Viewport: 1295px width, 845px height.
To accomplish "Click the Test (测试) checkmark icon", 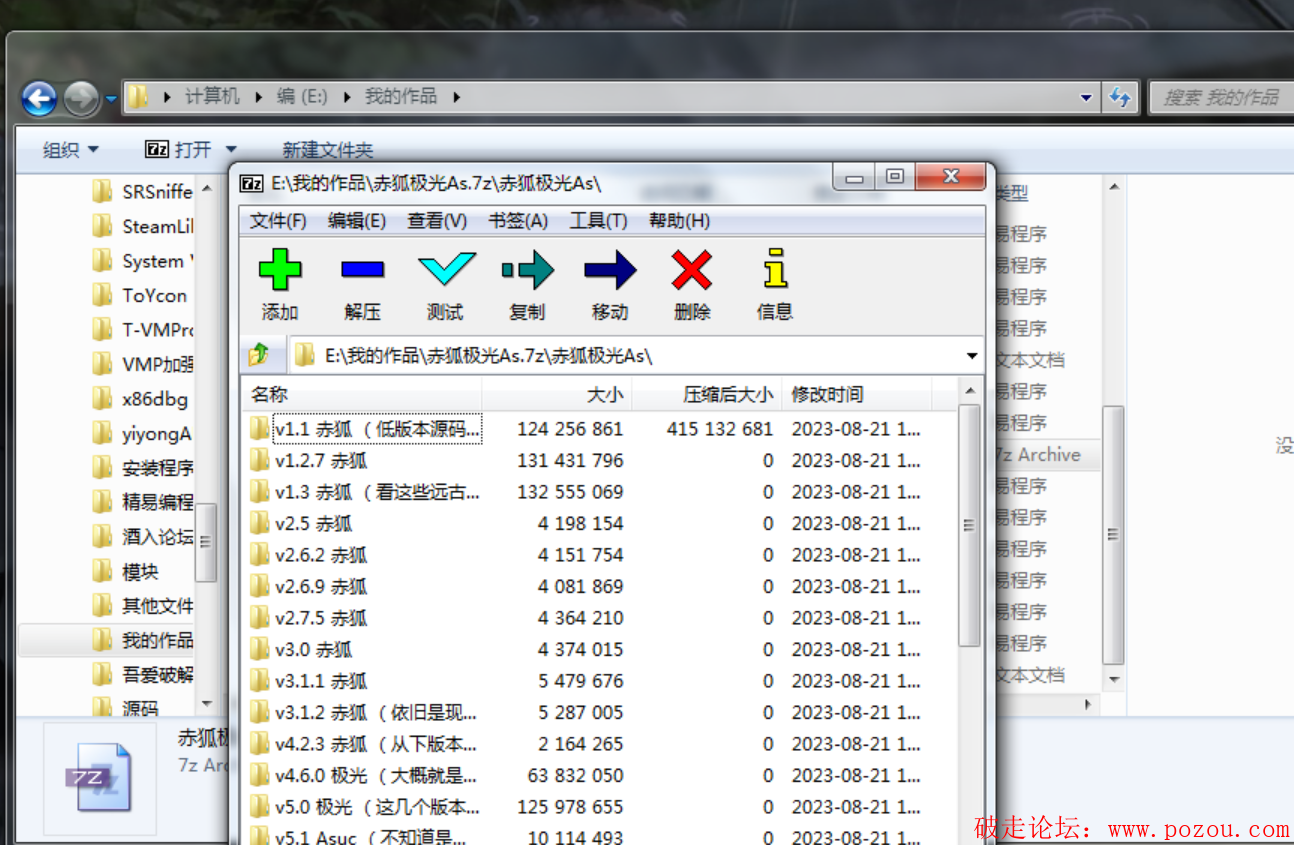I will point(445,270).
